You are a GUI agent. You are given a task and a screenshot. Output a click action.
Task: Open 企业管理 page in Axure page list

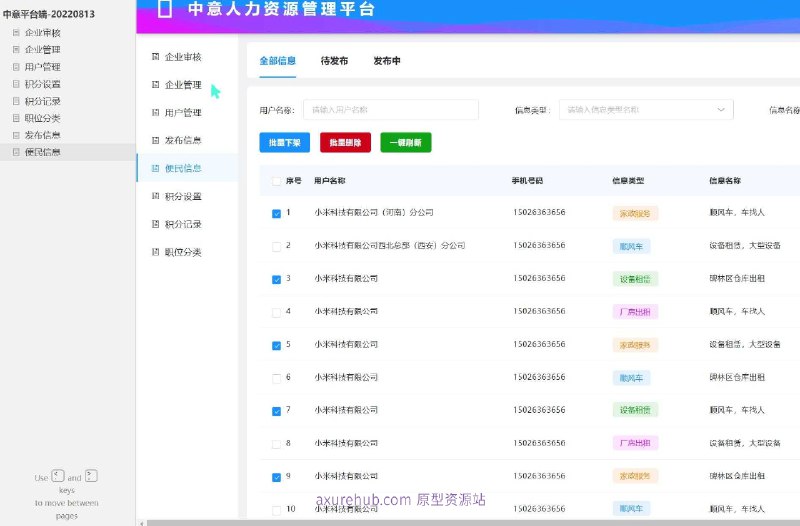[x=42, y=49]
